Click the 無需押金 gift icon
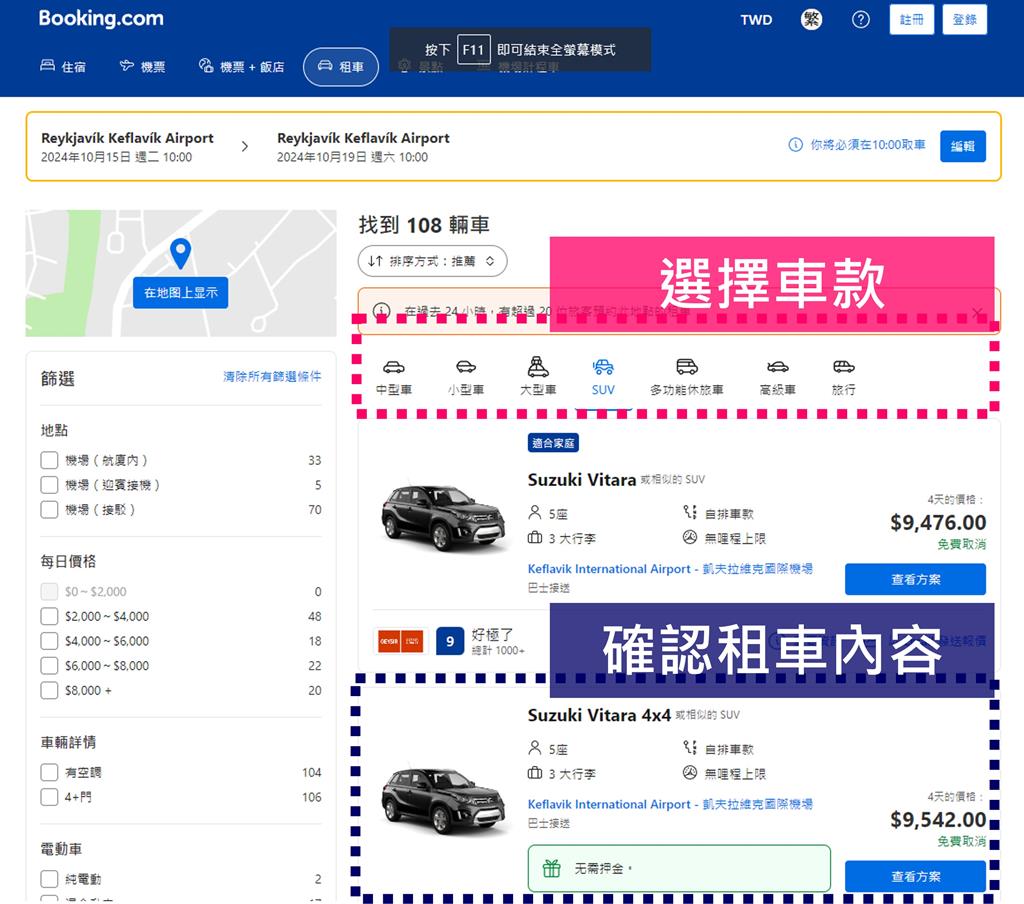The width and height of the screenshot is (1024, 904). pyautogui.click(x=552, y=868)
